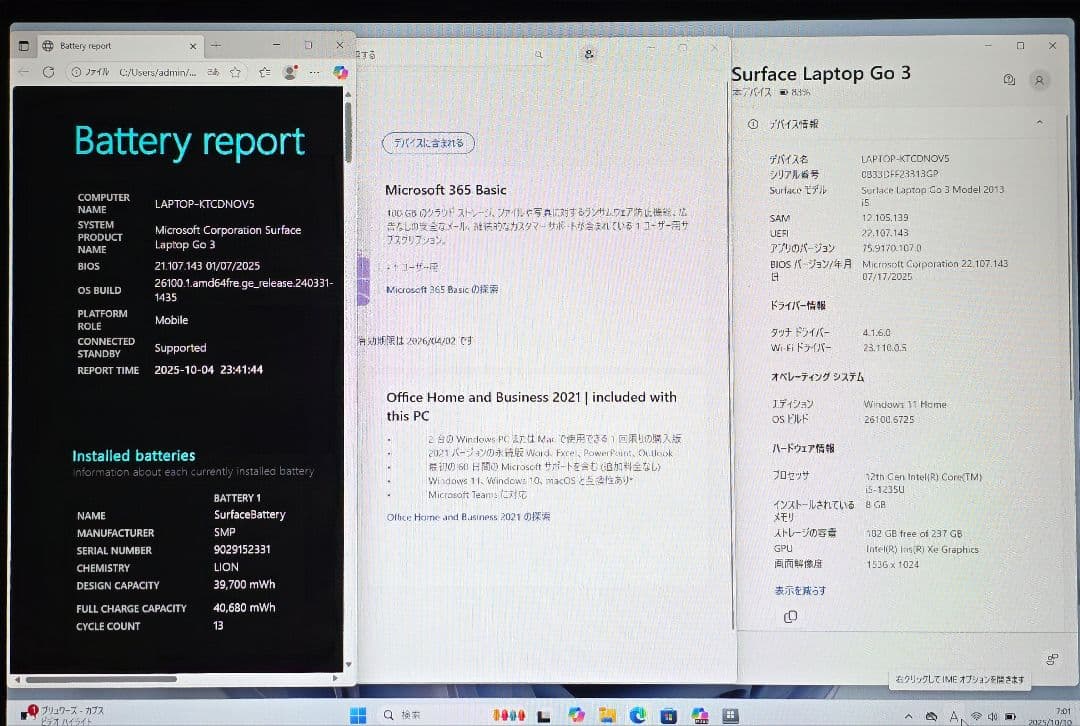Open Edge settings via the ellipsis icon
This screenshot has width=1080, height=726.
[312, 72]
